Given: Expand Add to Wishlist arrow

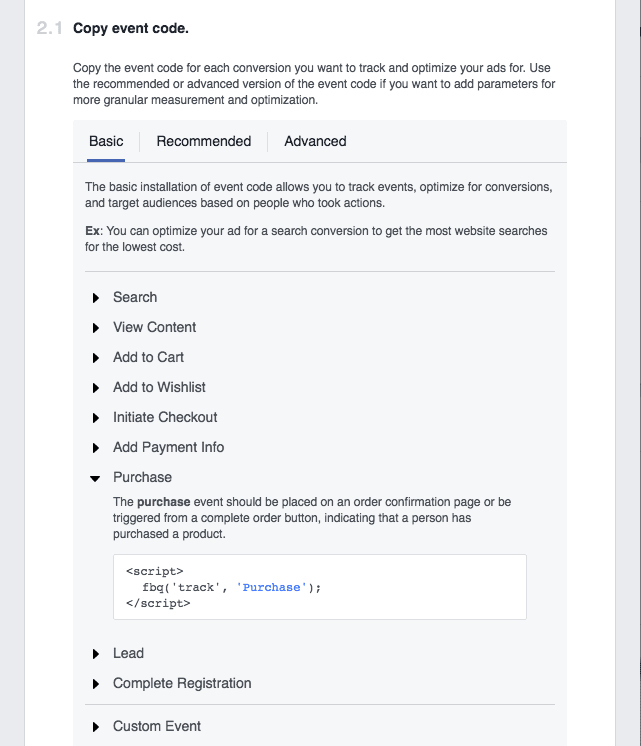Looking at the screenshot, I should pos(96,388).
